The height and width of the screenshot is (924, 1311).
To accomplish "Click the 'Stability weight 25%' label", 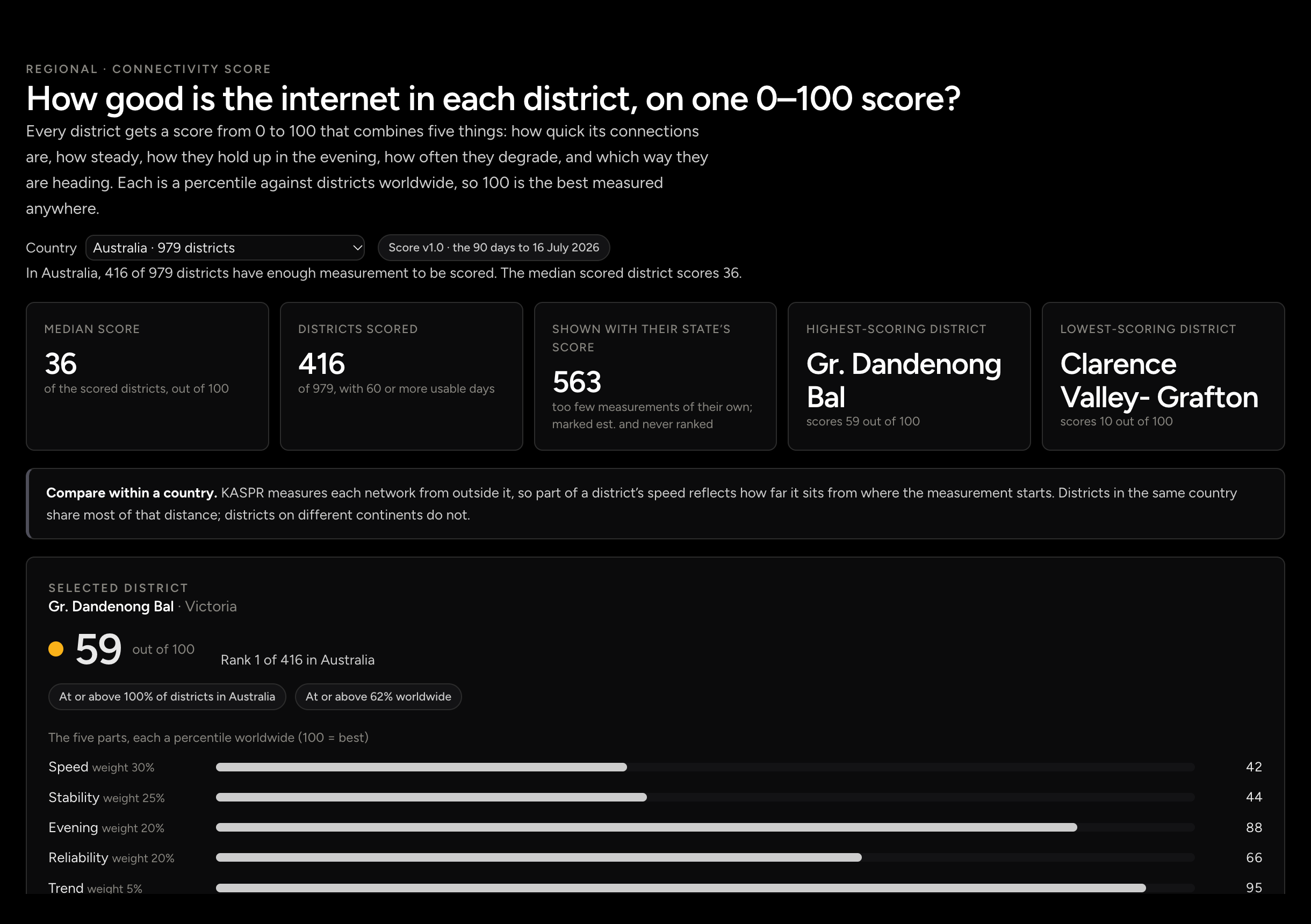I will 106,797.
